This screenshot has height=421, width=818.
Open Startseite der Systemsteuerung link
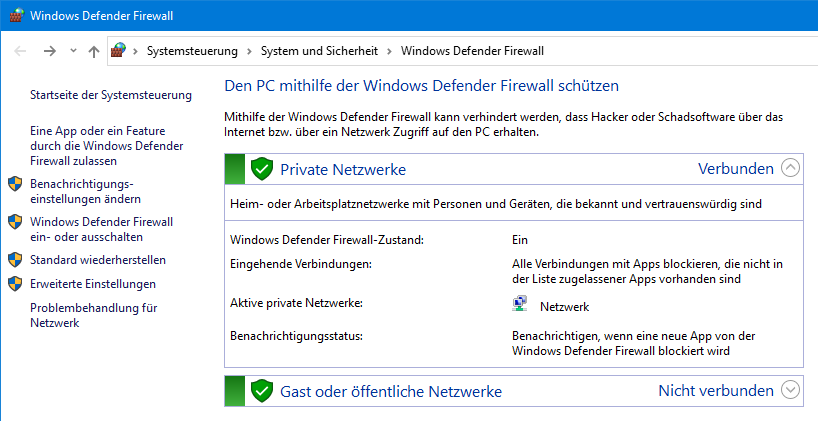111,95
